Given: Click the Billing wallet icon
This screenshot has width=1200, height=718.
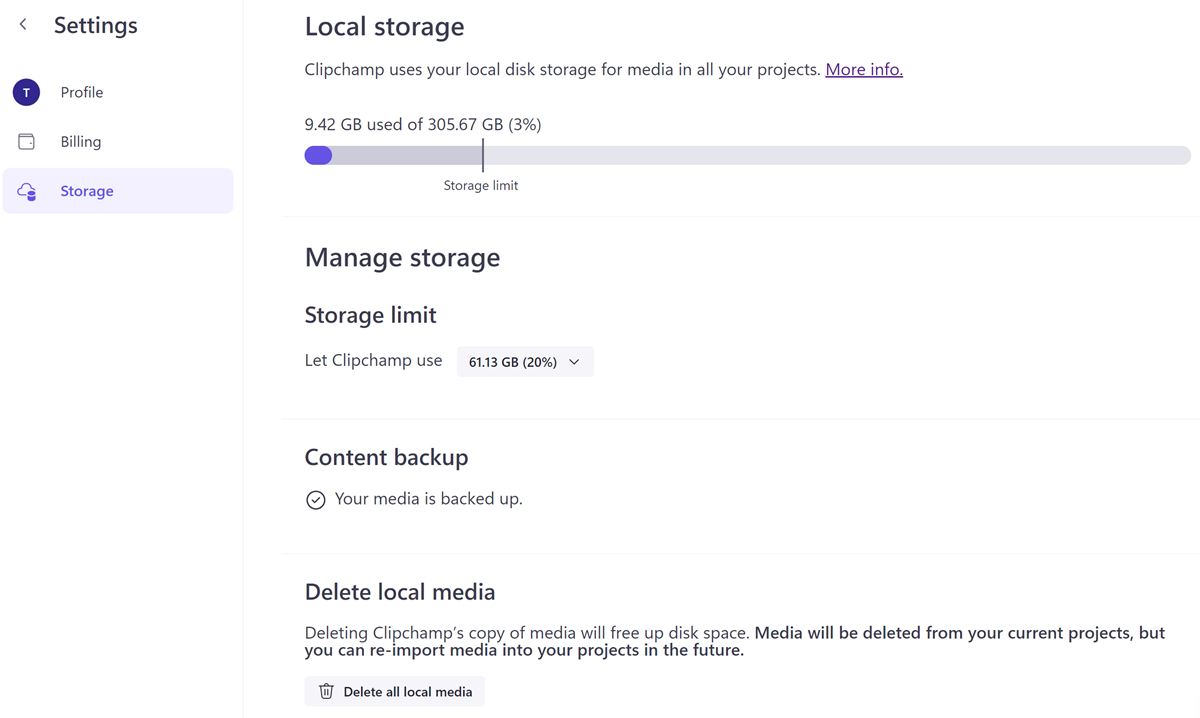Looking at the screenshot, I should (27, 142).
